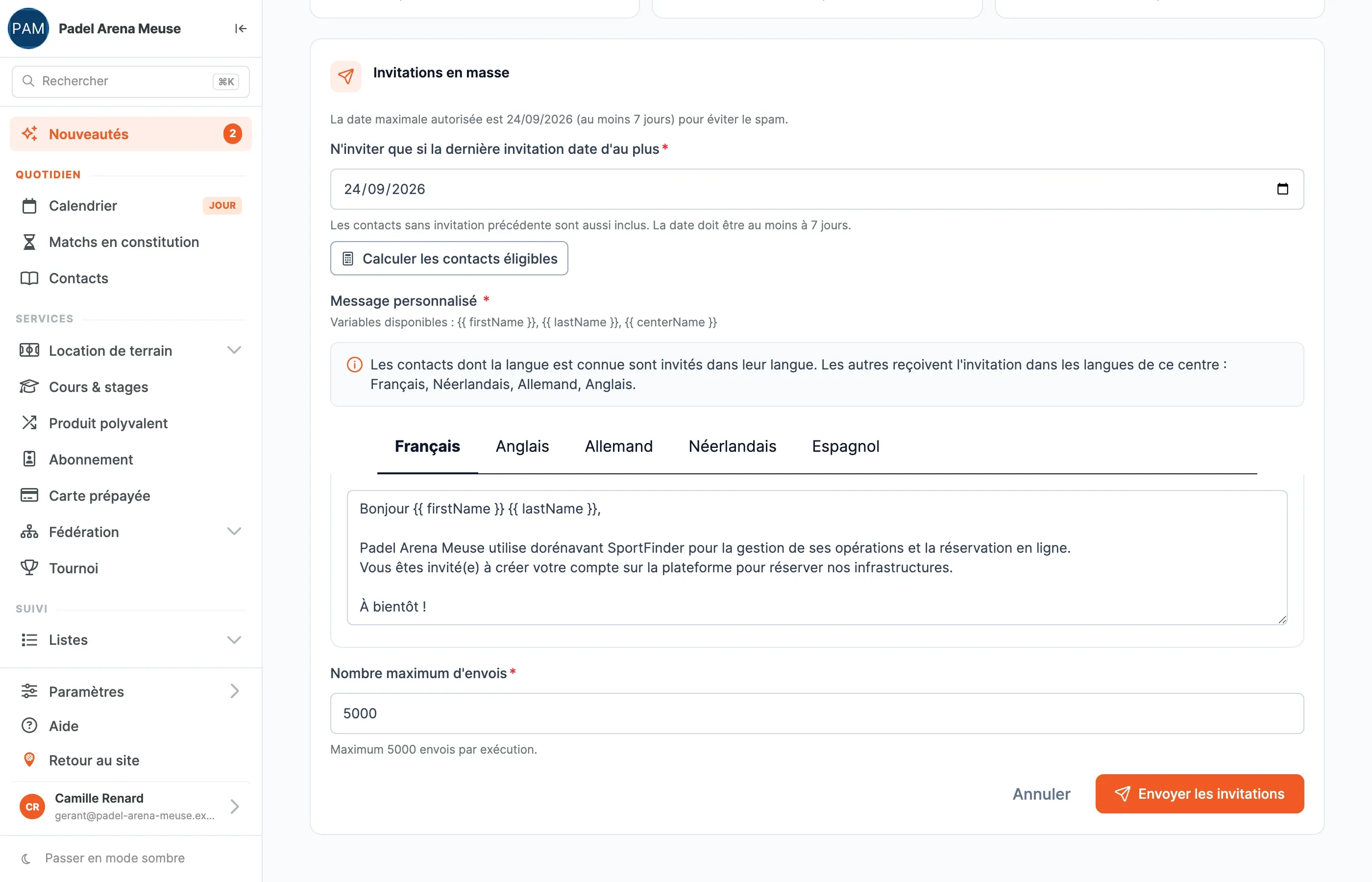The height and width of the screenshot is (882, 1372).
Task: Open the Contacts page link
Action: click(x=130, y=278)
